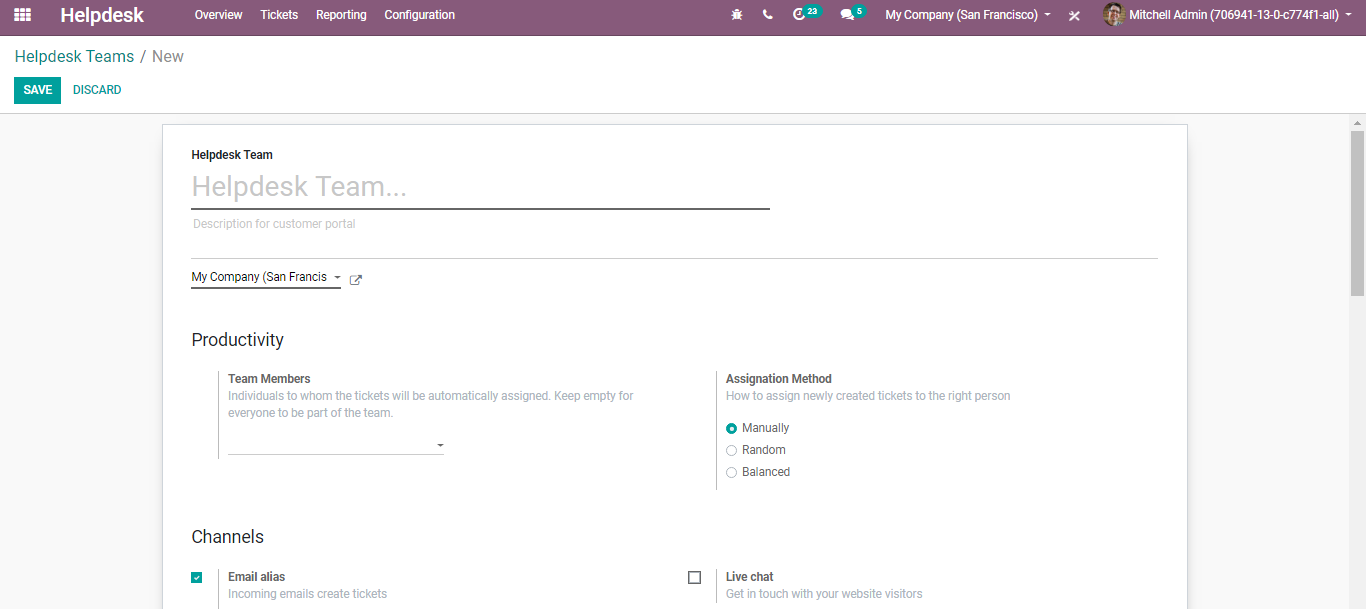Select Balanced assignation method
This screenshot has height=609, width=1366.
click(x=732, y=472)
